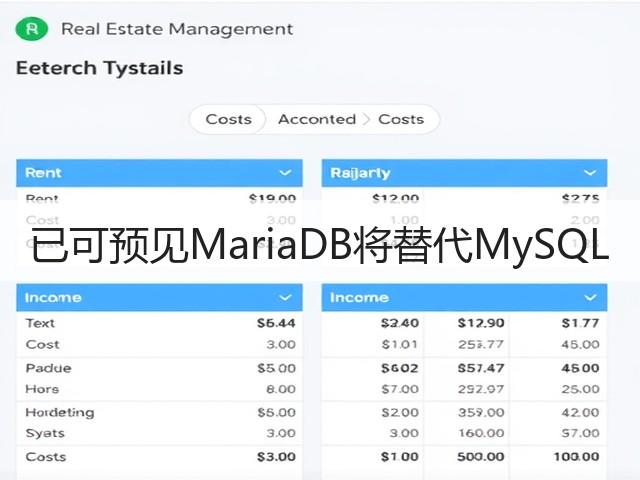Click the $1.77 cell in right Income table
The image size is (640, 480).
pos(580,323)
